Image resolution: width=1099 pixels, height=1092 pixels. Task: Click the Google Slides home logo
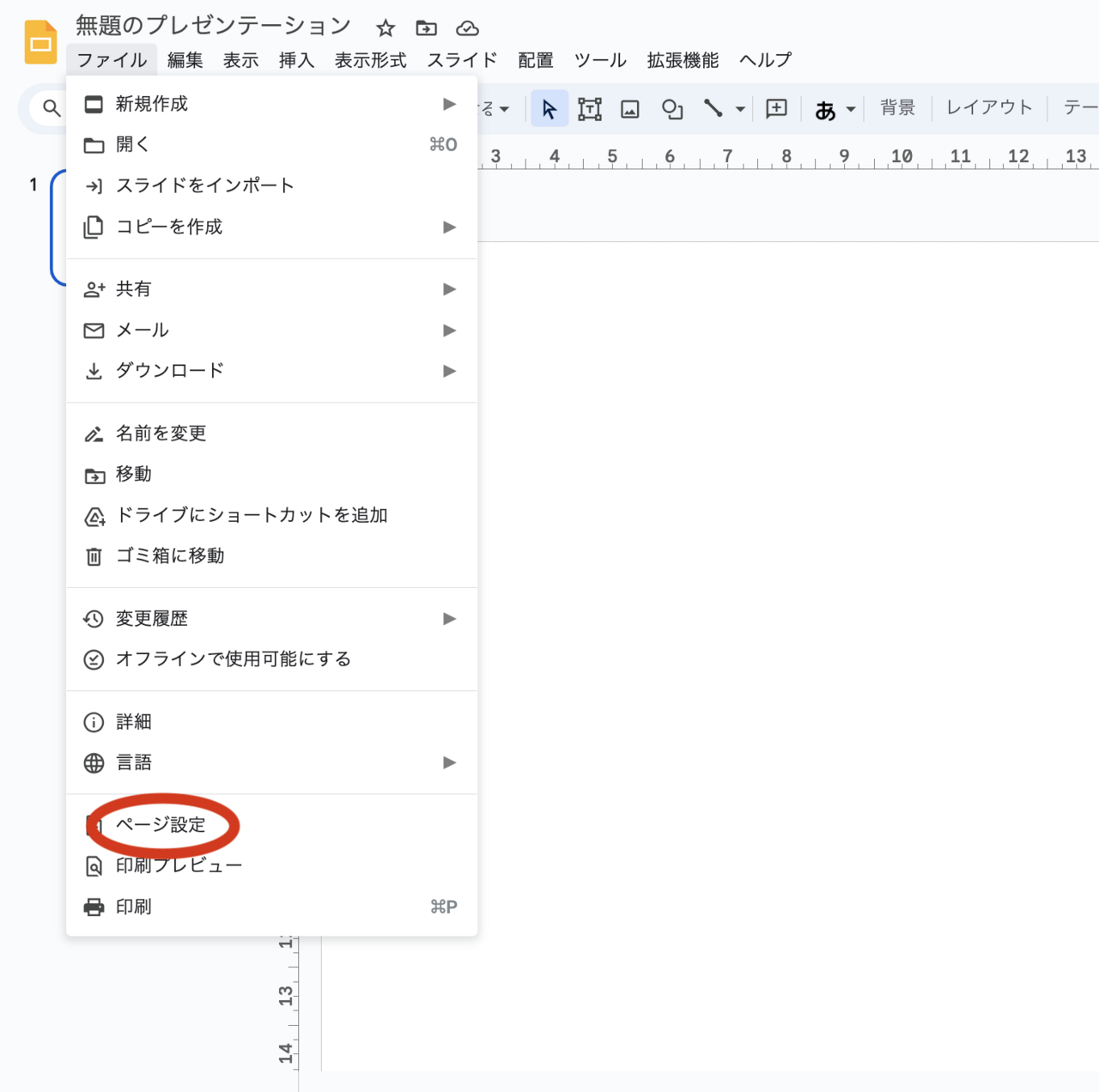pos(40,43)
